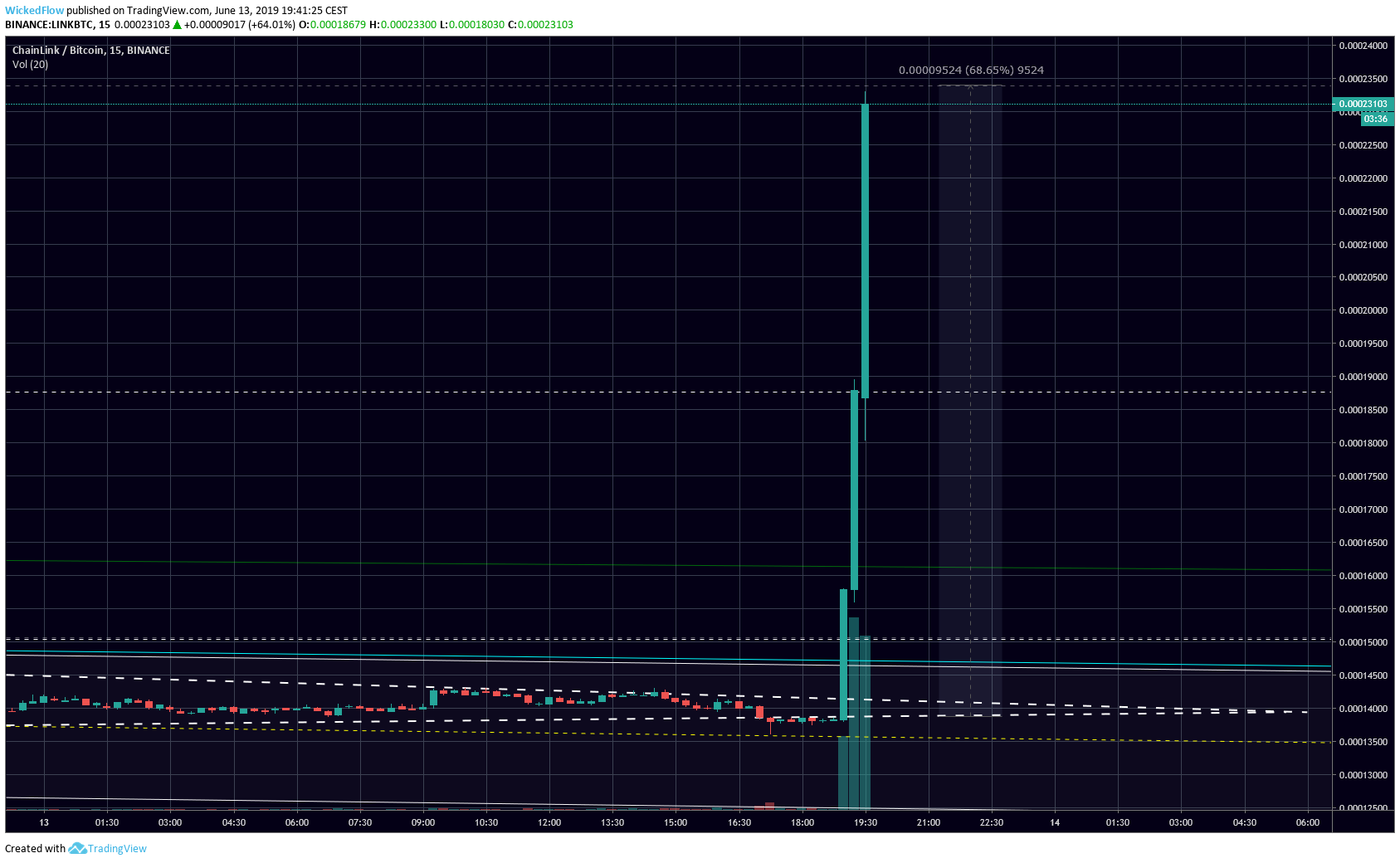Click the header low value L:0.00018030
Viewport: 1400px width, 863px height.
coord(471,25)
